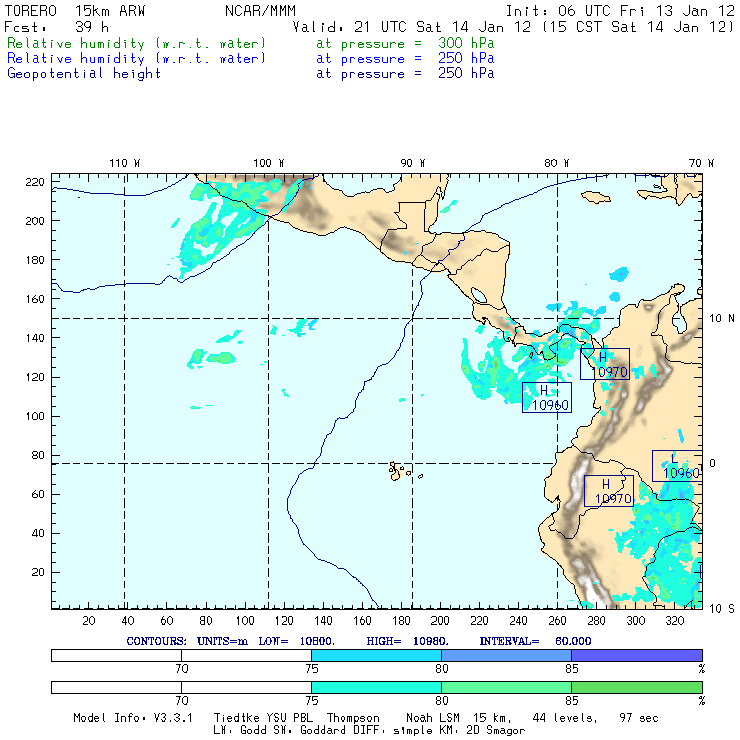Click the dark-green above-85% swatch on the lower colorbar

pyautogui.click(x=637, y=687)
